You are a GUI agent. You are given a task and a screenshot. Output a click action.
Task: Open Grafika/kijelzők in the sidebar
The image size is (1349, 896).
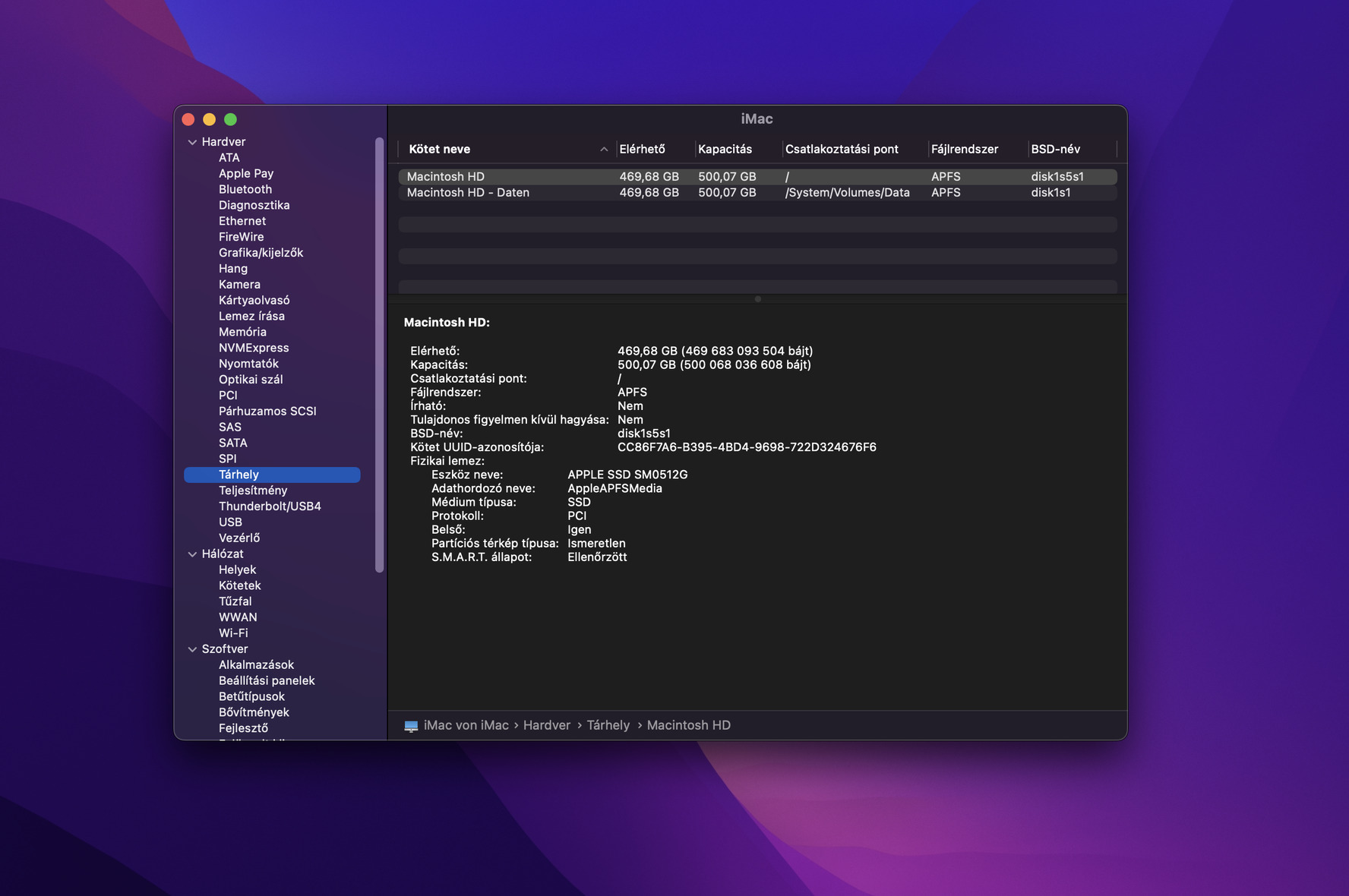point(261,253)
